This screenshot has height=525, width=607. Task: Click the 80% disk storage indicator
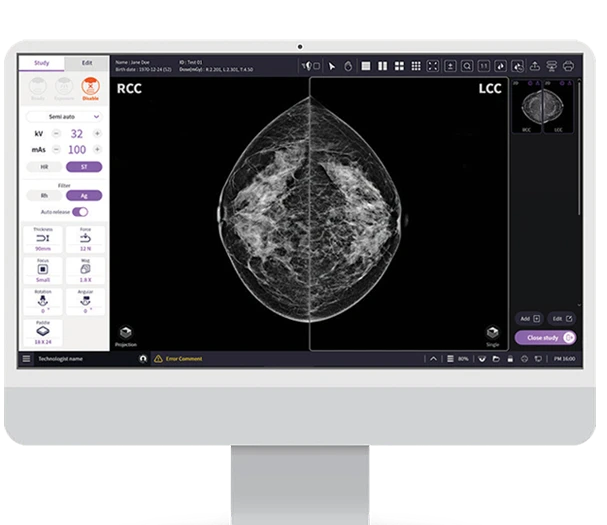[458, 359]
